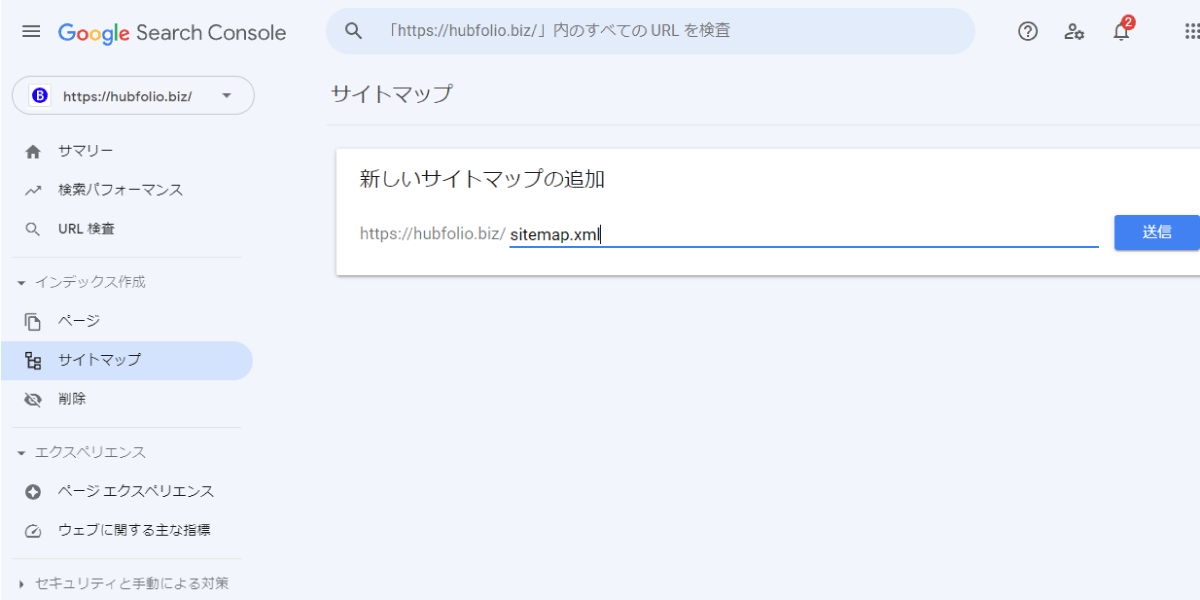Viewport: 1200px width, 600px height.
Task: Click the サイトマップ page title
Action: click(x=392, y=95)
